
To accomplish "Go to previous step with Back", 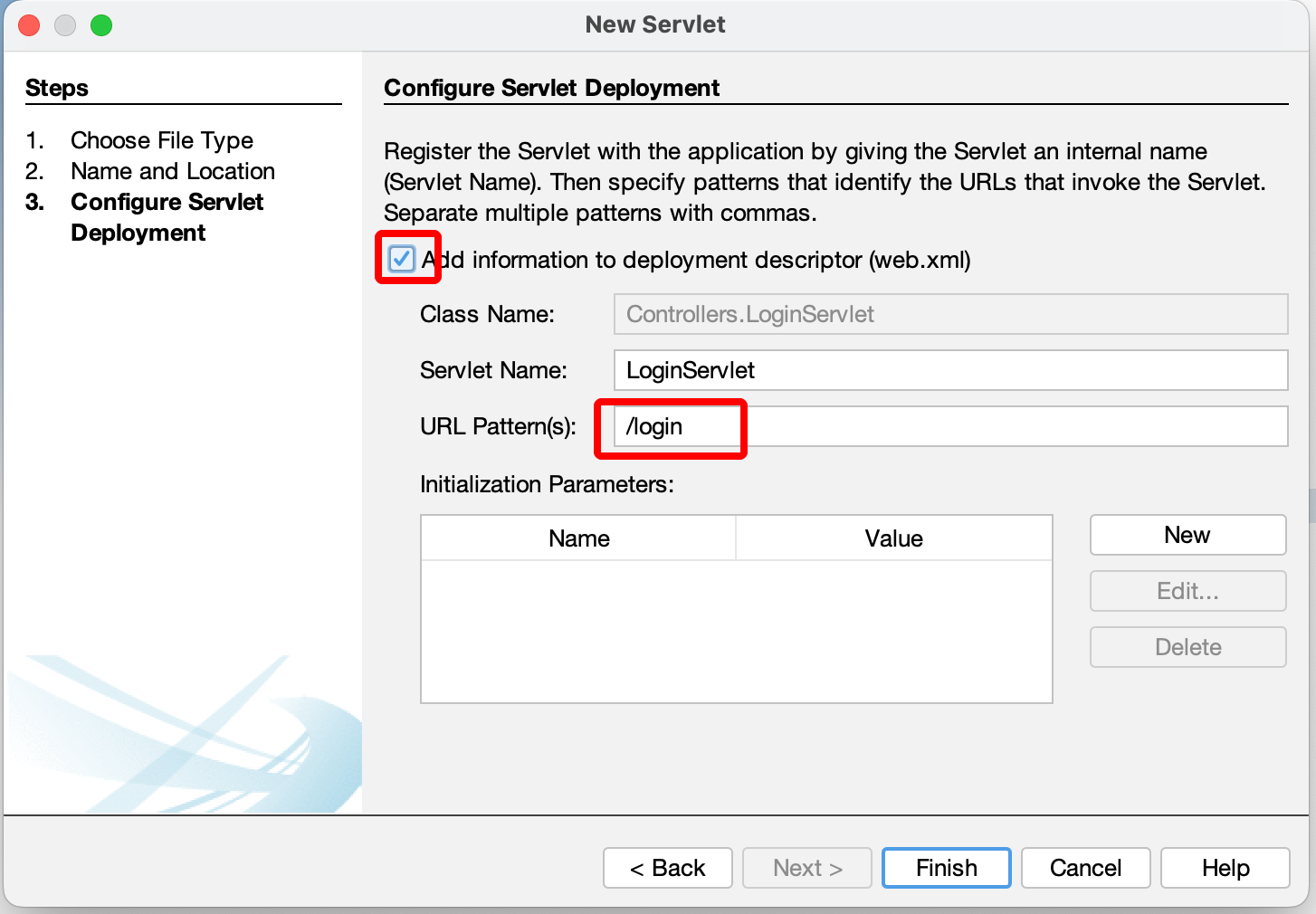I will tap(668, 868).
